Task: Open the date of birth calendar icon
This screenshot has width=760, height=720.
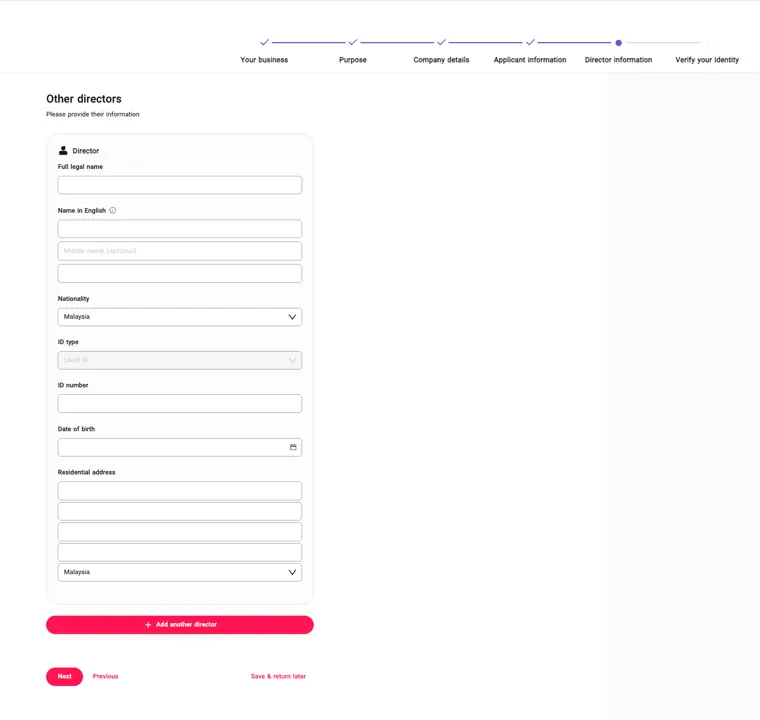Action: 293,447
